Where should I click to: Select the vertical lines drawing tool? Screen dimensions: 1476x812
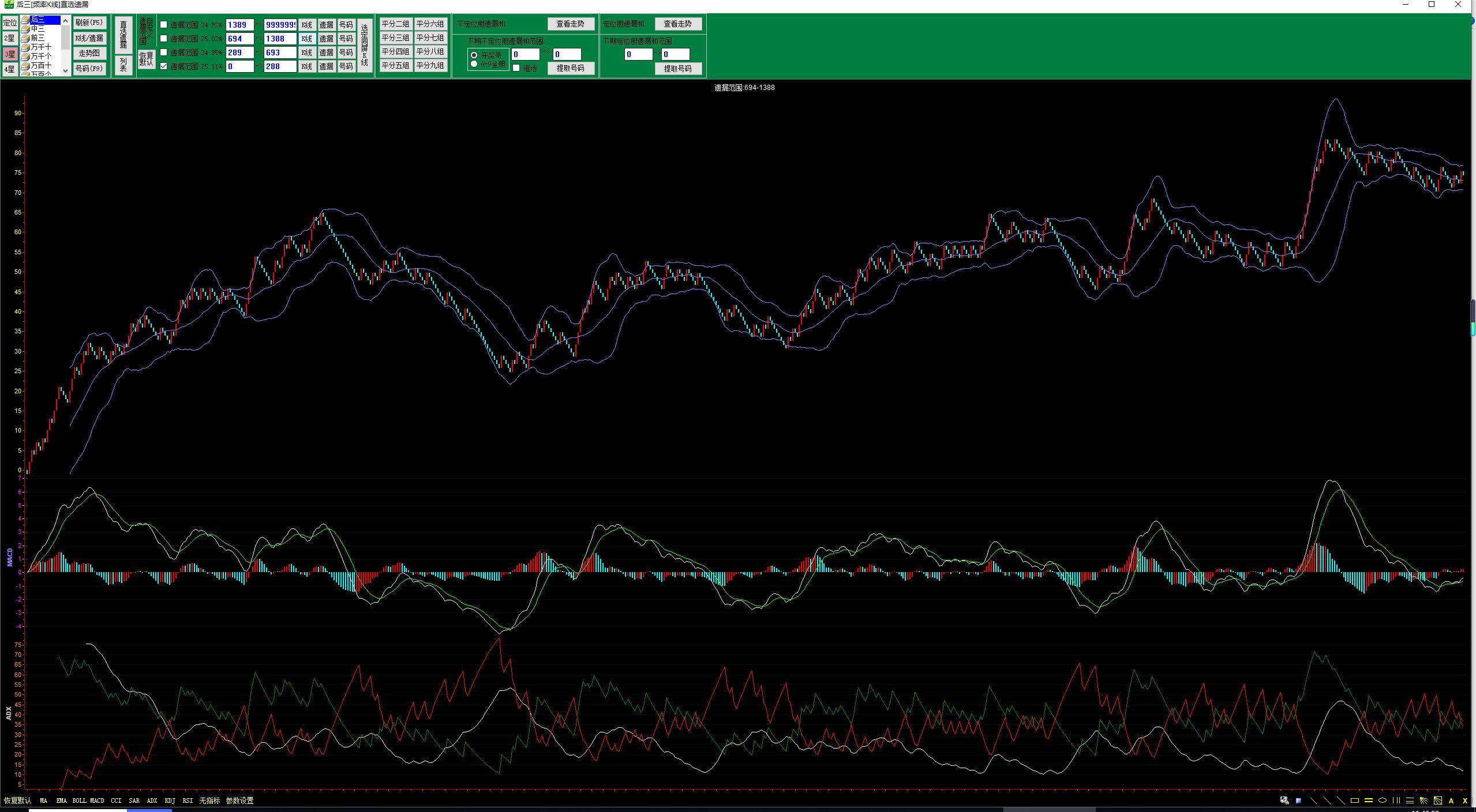(1396, 800)
